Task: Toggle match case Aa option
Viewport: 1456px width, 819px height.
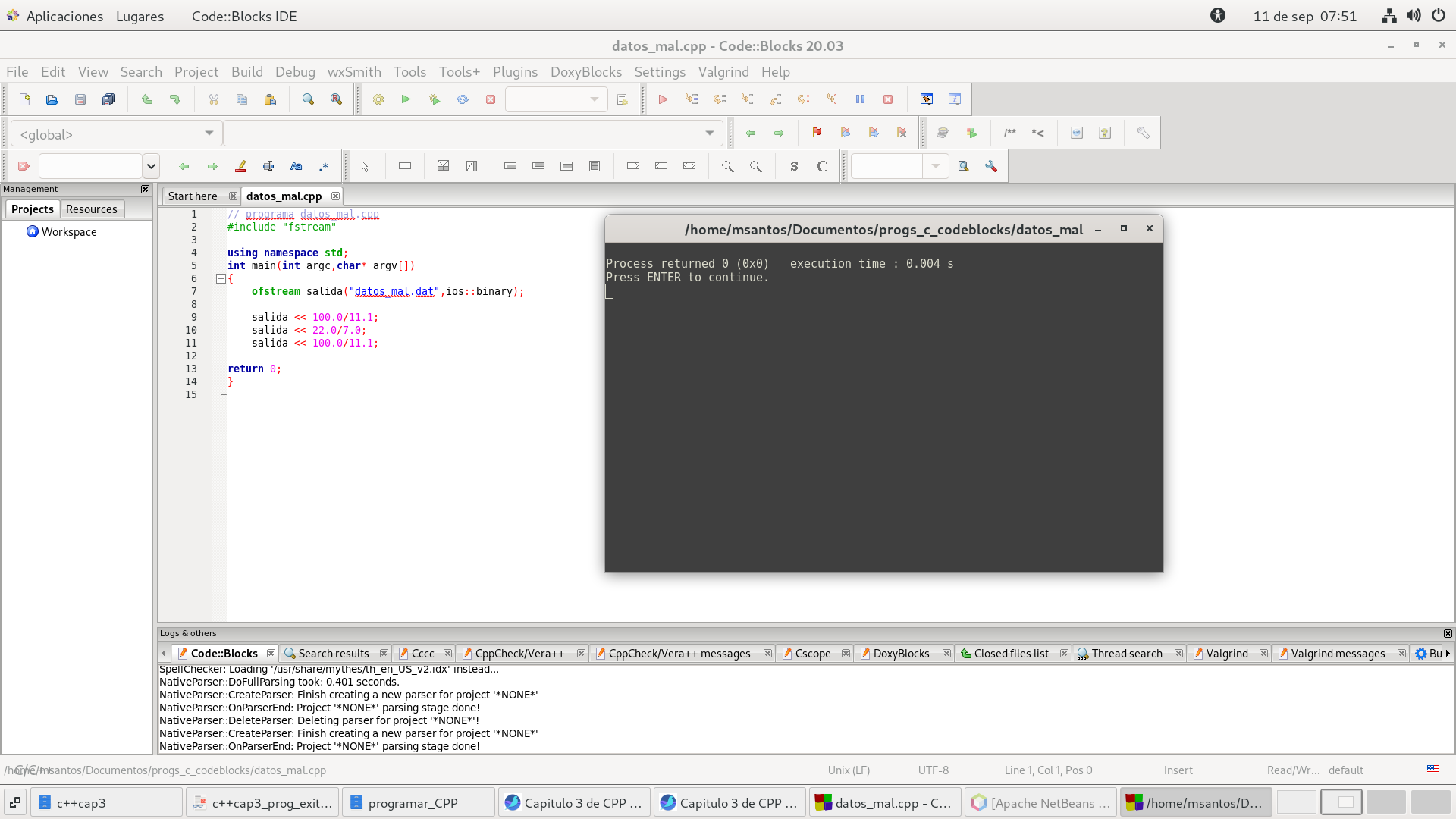Action: [296, 166]
